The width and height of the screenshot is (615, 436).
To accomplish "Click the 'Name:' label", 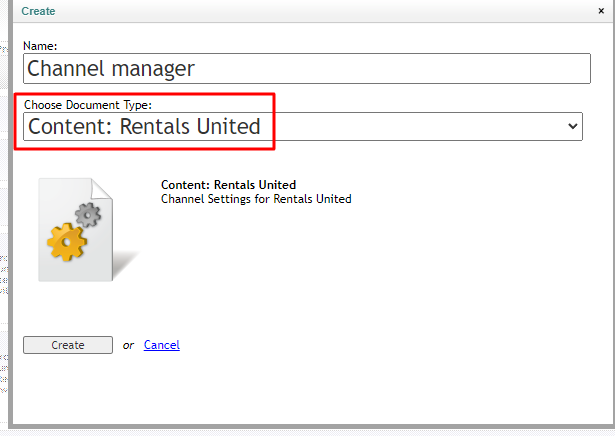I will click(x=40, y=46).
